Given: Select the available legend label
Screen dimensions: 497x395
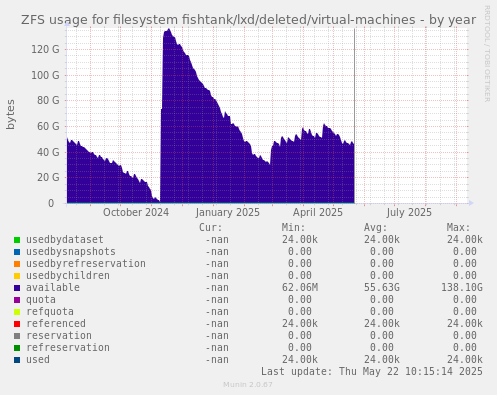Looking at the screenshot, I should coord(53,287).
